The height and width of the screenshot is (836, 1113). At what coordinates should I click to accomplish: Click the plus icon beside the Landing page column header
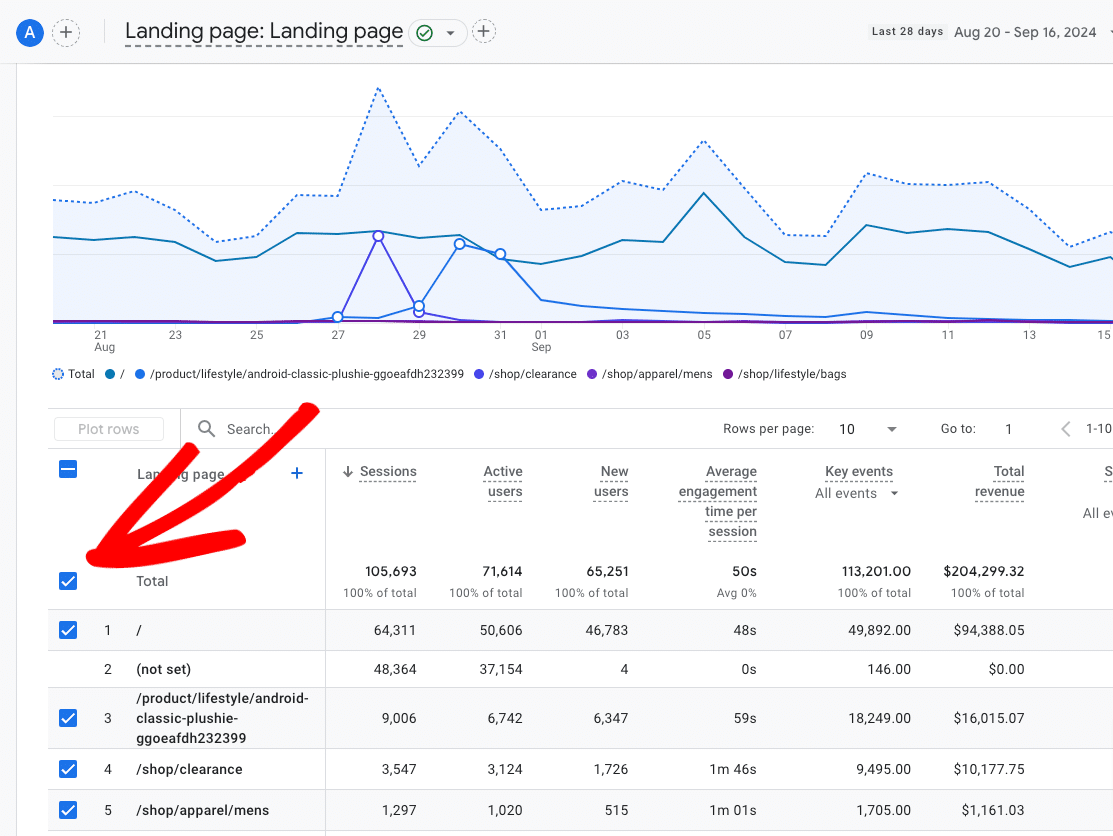pyautogui.click(x=297, y=473)
